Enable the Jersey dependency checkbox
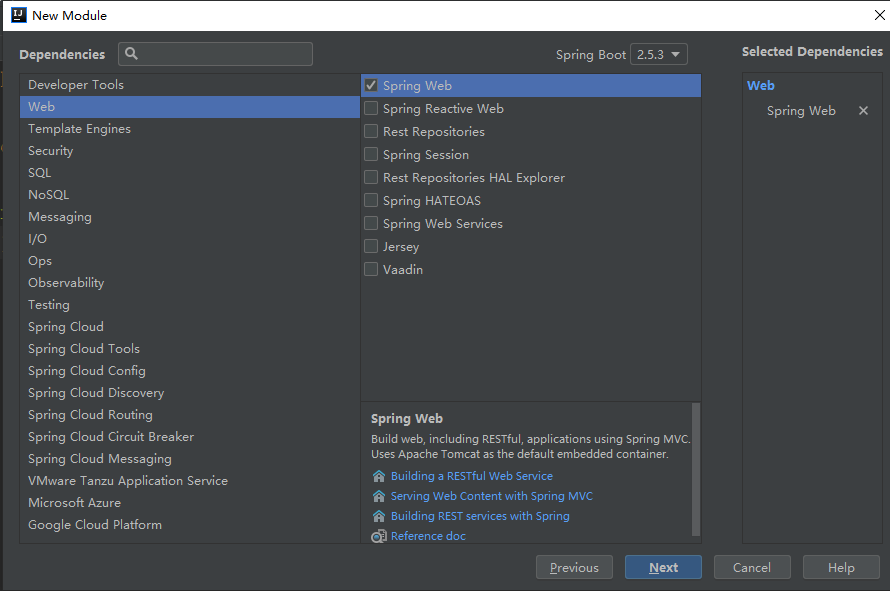The height and width of the screenshot is (591, 890). (371, 246)
